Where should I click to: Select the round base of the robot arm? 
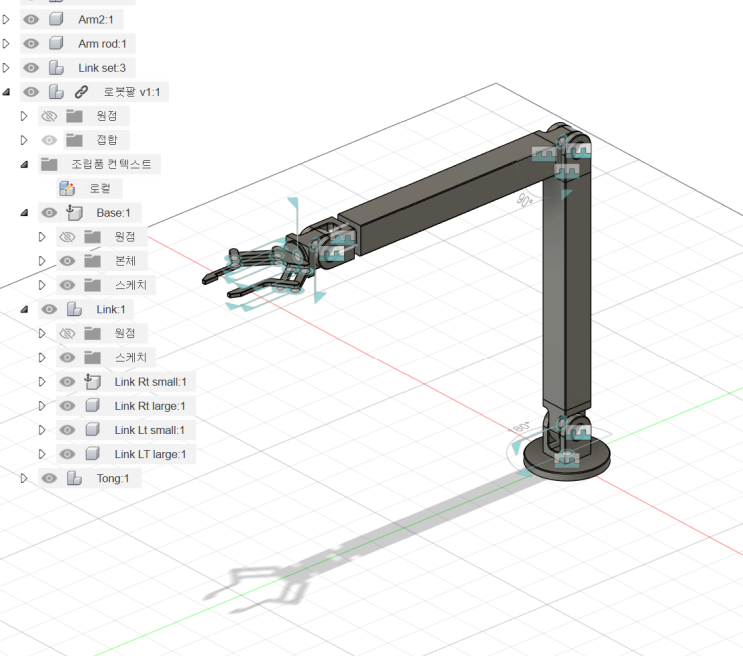click(567, 461)
